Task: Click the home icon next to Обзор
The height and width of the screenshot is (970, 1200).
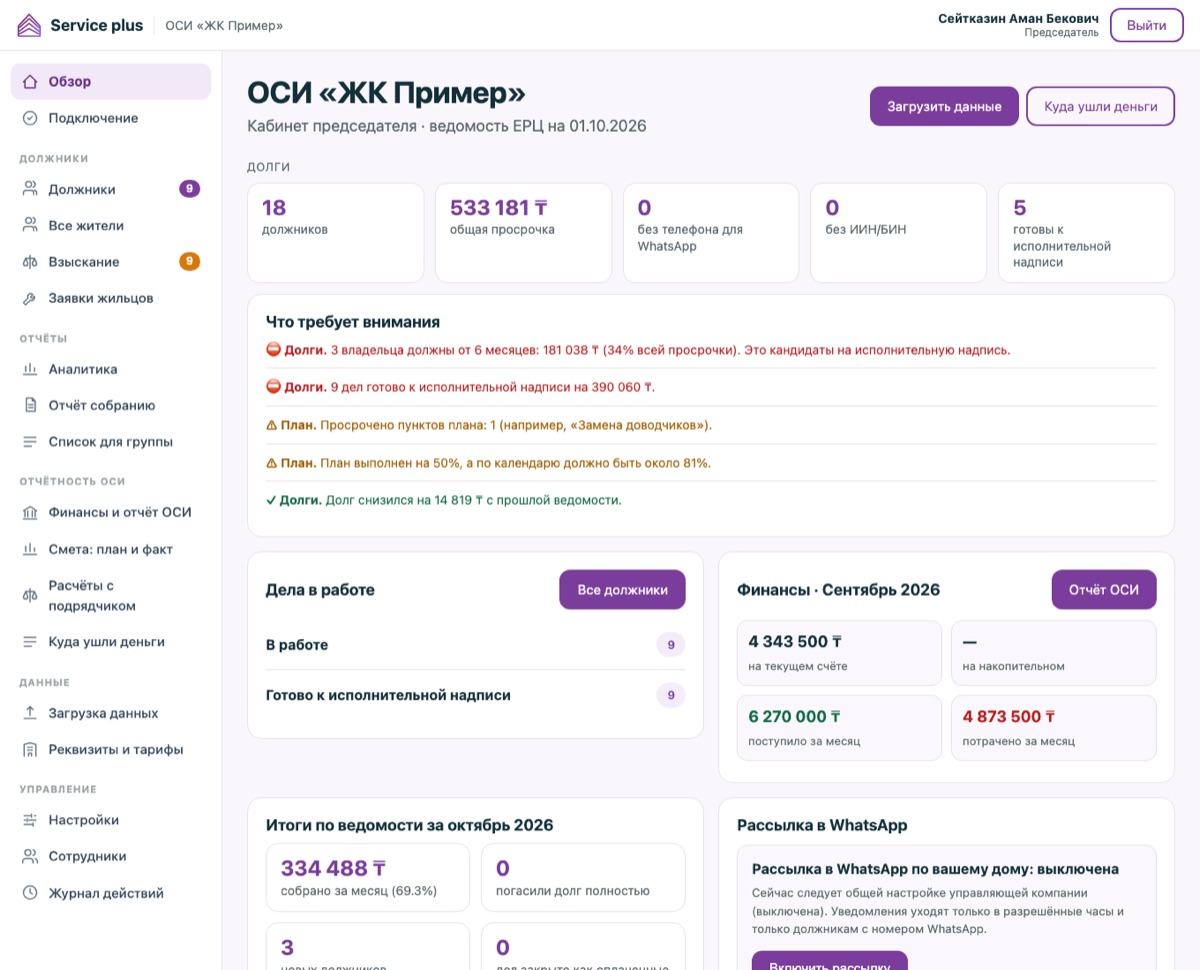Action: coord(30,82)
